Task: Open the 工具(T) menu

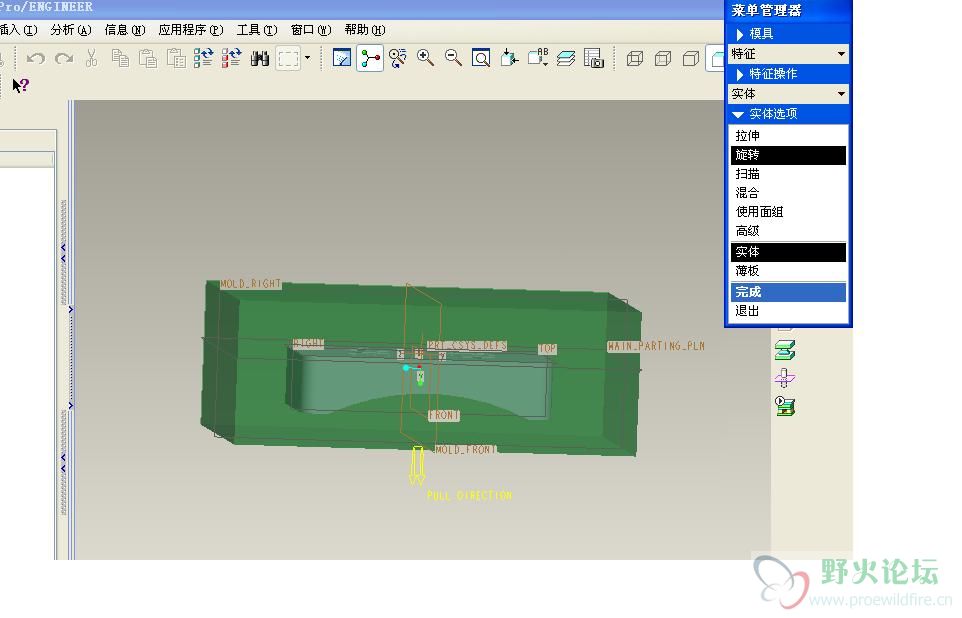Action: click(257, 29)
